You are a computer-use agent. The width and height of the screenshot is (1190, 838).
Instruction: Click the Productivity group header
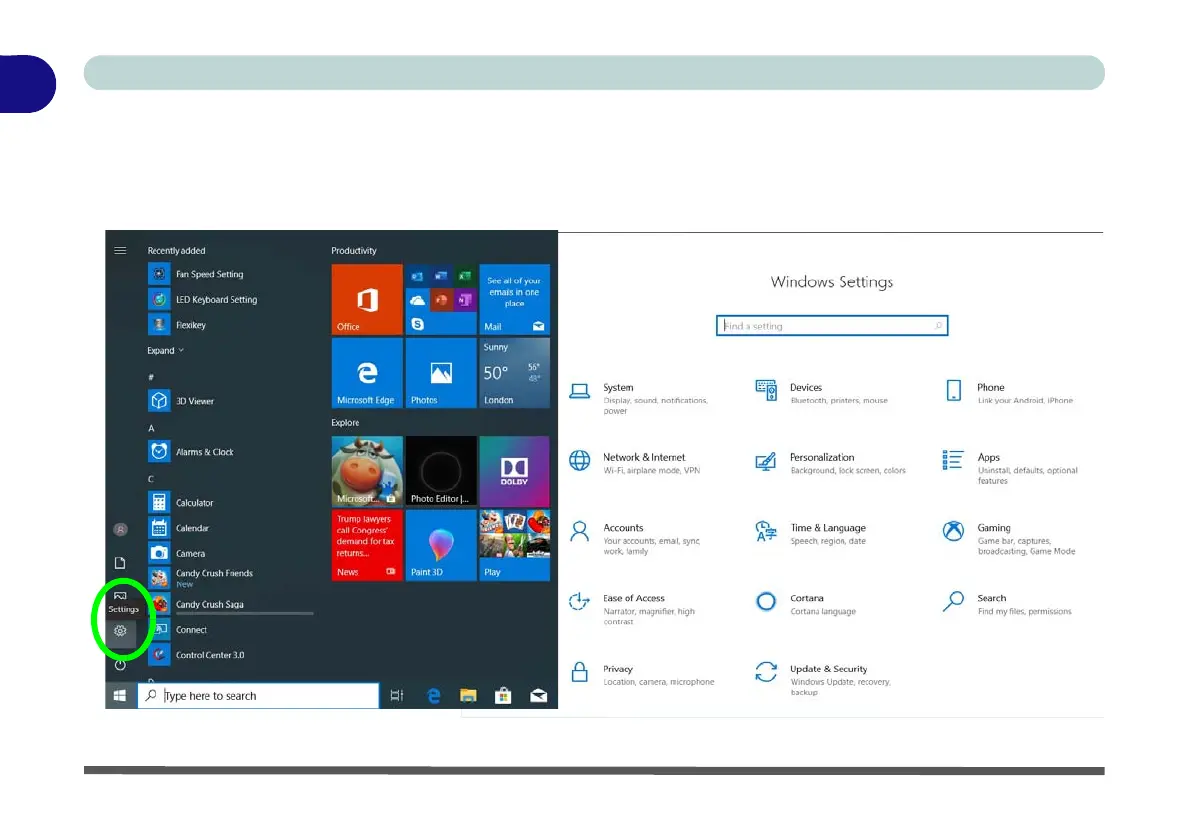(354, 250)
